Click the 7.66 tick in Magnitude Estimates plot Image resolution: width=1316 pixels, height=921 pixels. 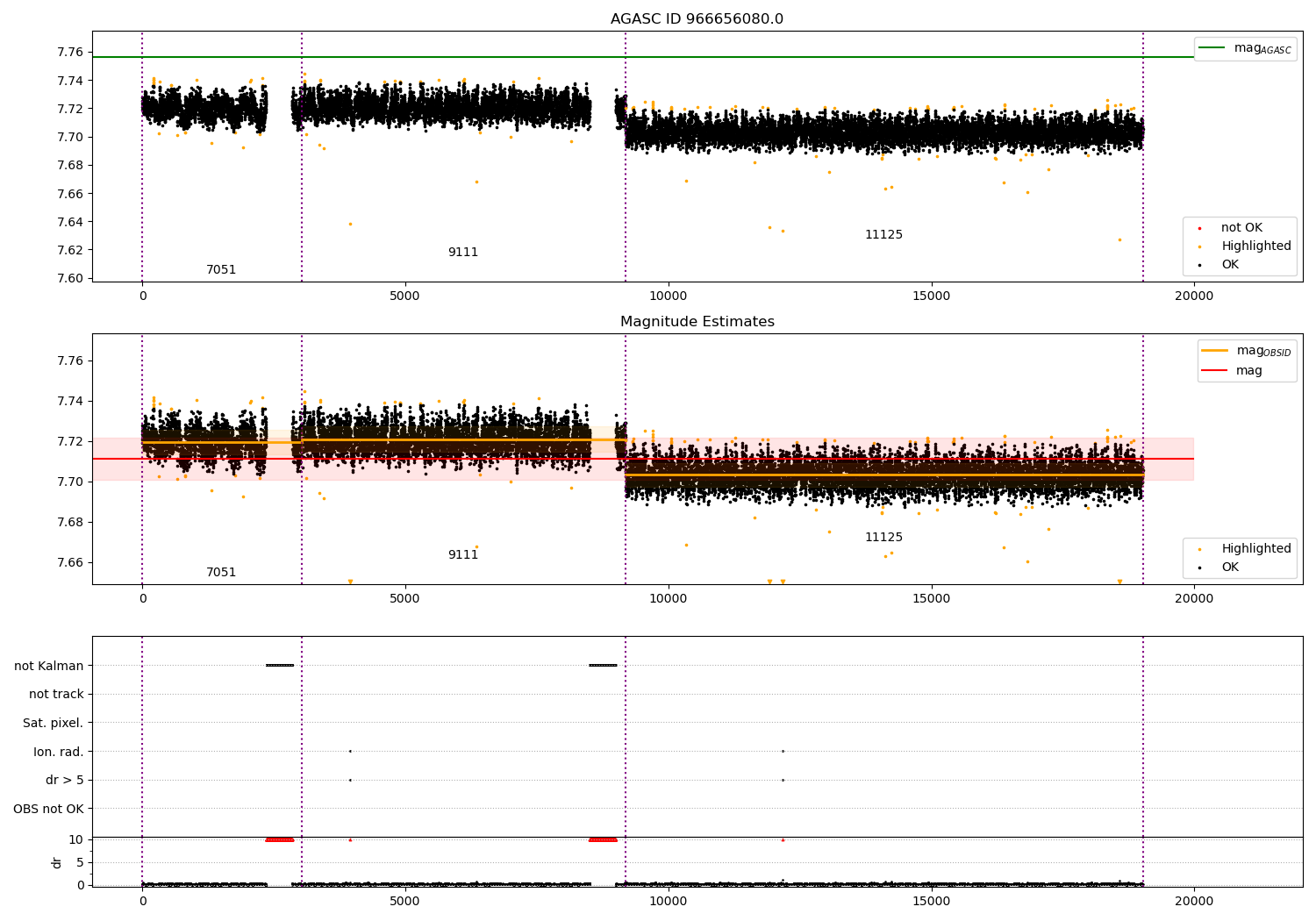point(70,562)
